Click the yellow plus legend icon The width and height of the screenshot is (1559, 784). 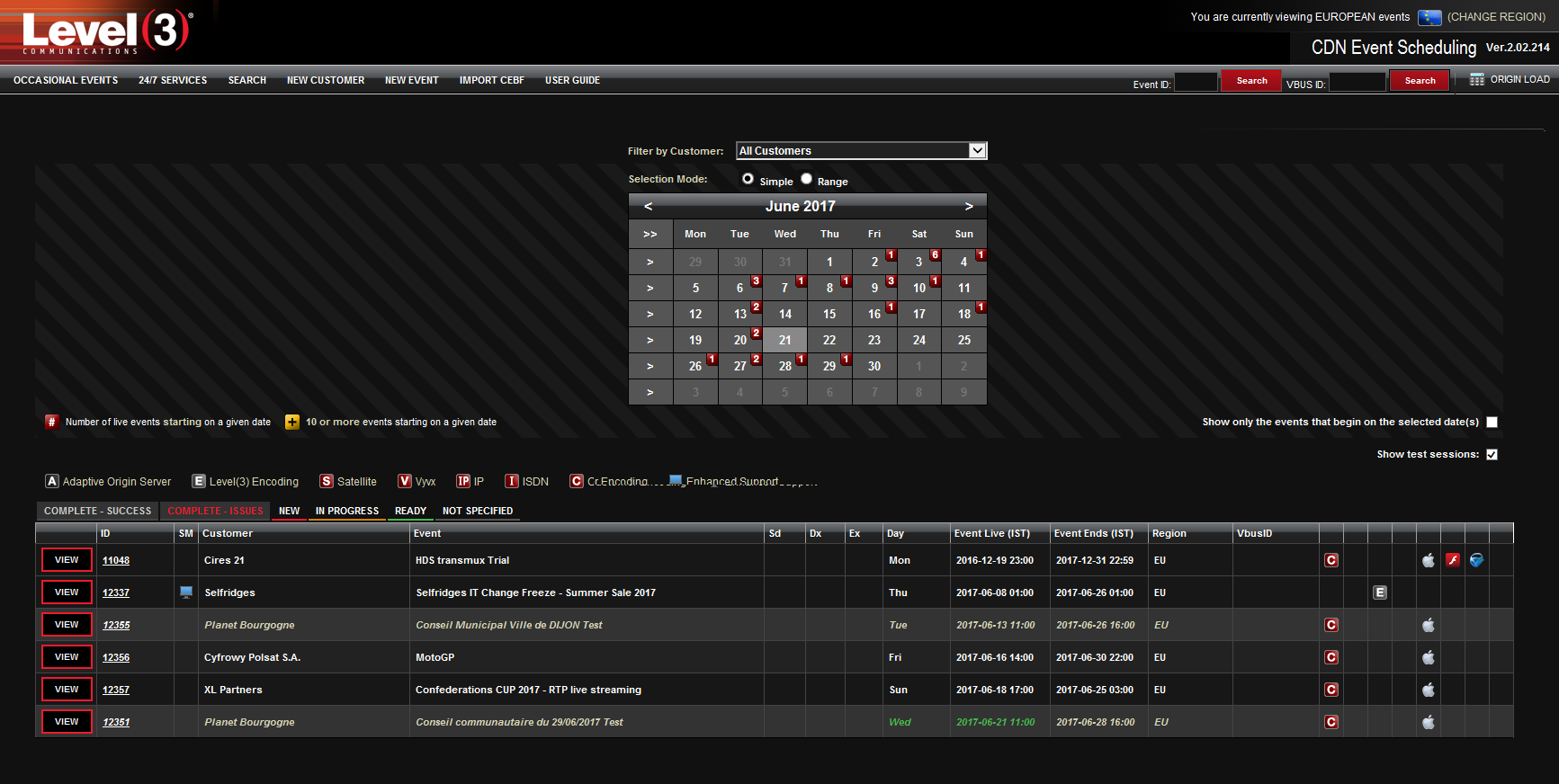(292, 422)
